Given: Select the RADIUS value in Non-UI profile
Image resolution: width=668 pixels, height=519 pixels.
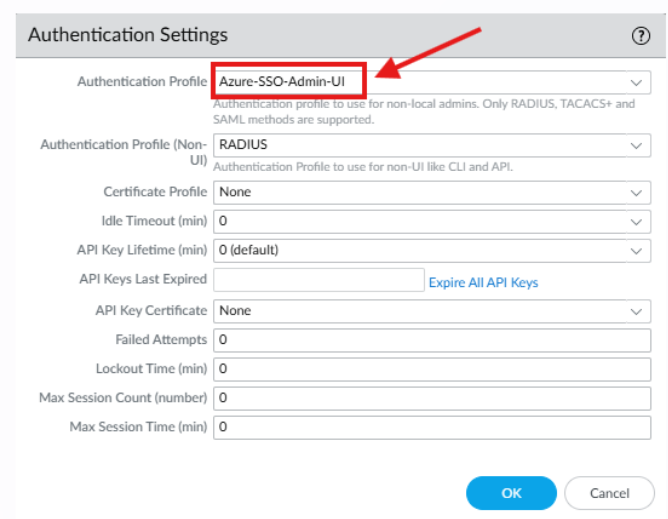Looking at the screenshot, I should [x=244, y=145].
